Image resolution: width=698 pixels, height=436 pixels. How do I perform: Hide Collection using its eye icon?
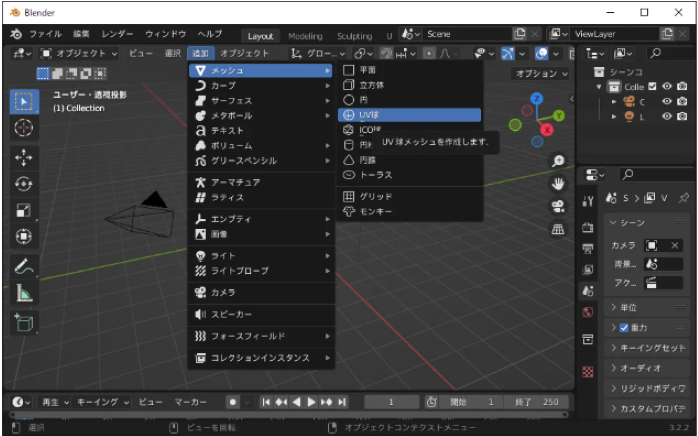(667, 86)
